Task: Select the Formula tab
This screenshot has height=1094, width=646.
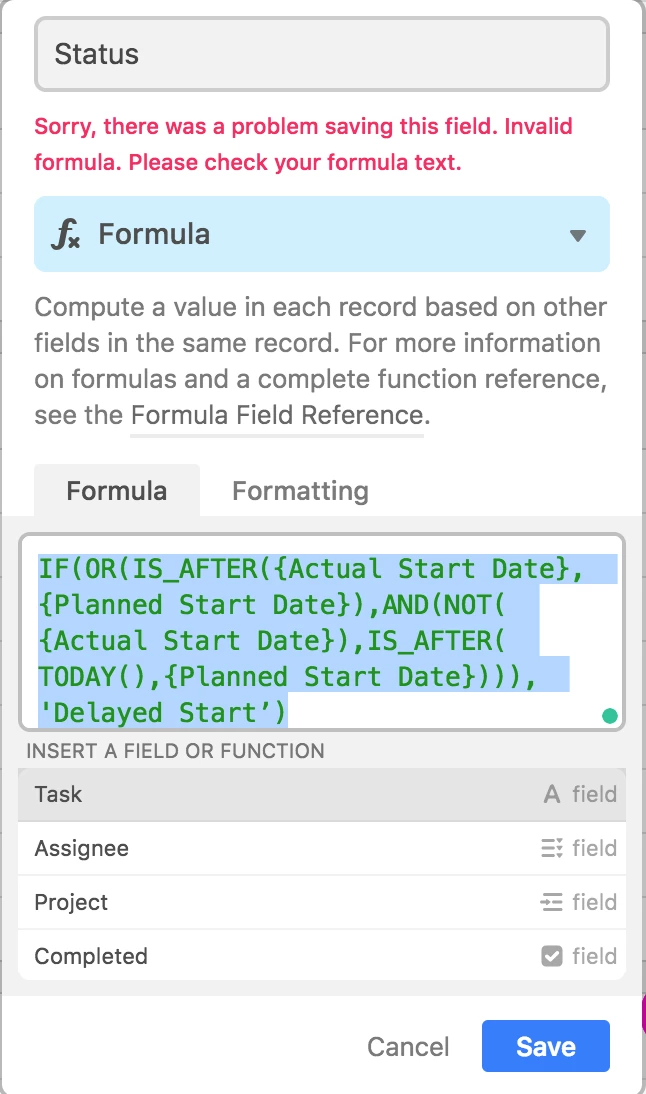Action: (116, 491)
